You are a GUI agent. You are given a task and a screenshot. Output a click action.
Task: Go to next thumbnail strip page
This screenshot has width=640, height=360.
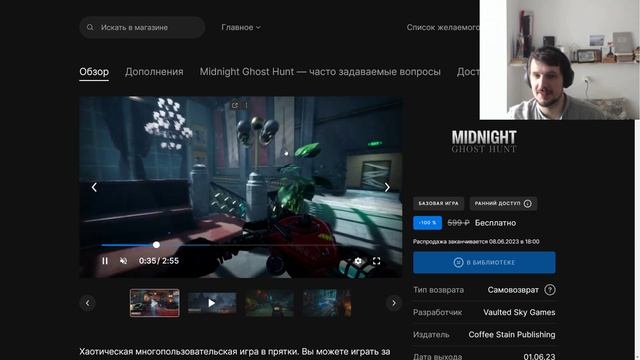[x=394, y=303]
